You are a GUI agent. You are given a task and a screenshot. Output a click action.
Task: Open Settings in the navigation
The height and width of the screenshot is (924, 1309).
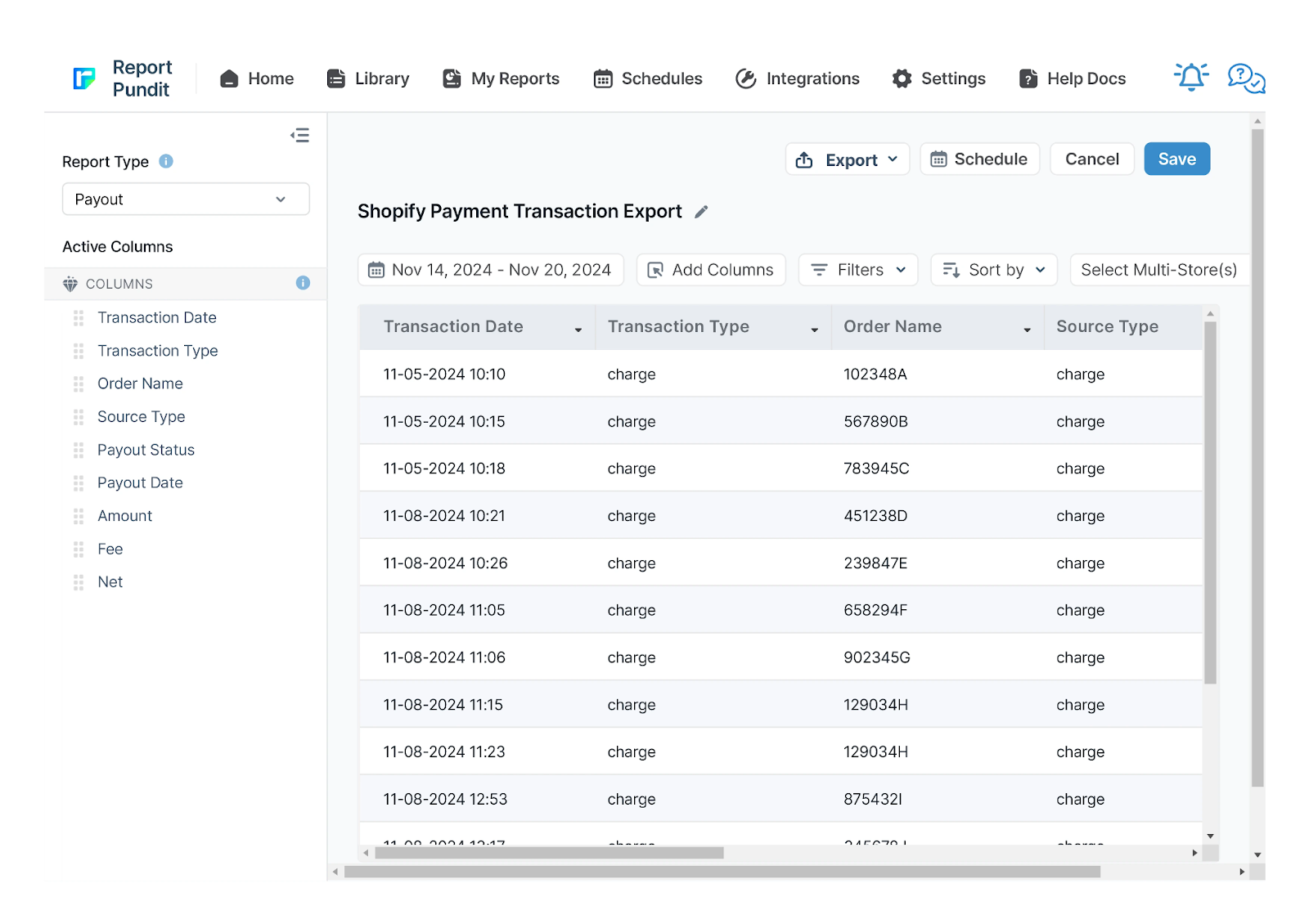pyautogui.click(x=939, y=78)
